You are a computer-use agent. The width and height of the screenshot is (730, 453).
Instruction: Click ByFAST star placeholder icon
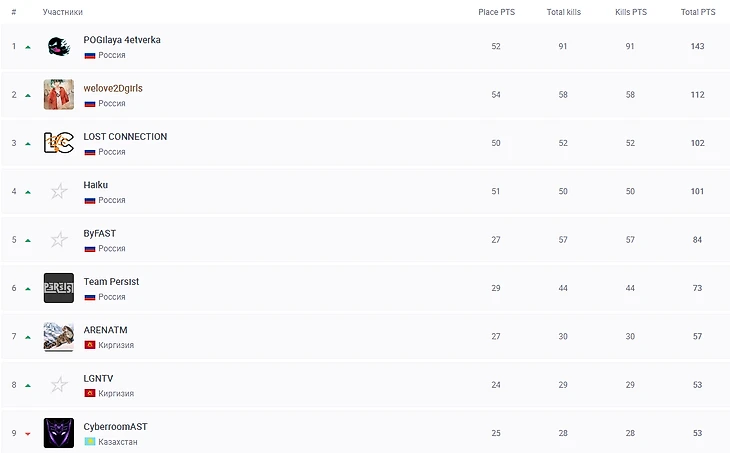click(58, 240)
